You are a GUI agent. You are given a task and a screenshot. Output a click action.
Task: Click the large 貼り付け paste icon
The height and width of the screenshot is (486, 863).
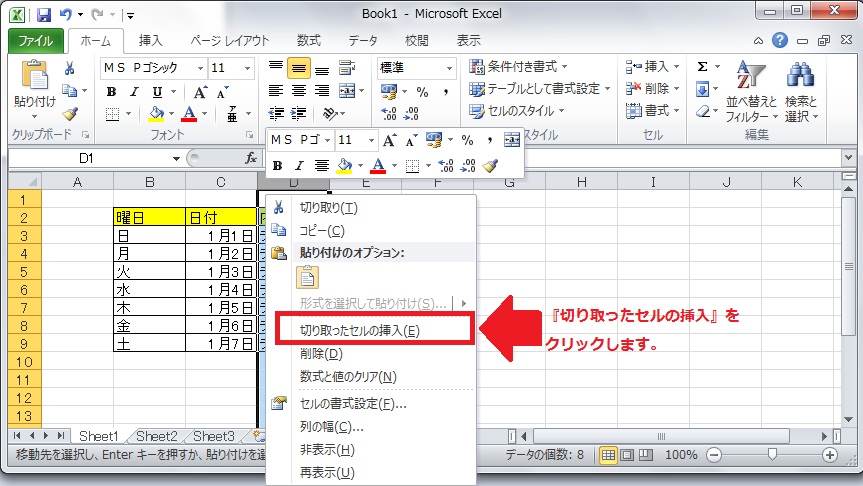[x=35, y=75]
